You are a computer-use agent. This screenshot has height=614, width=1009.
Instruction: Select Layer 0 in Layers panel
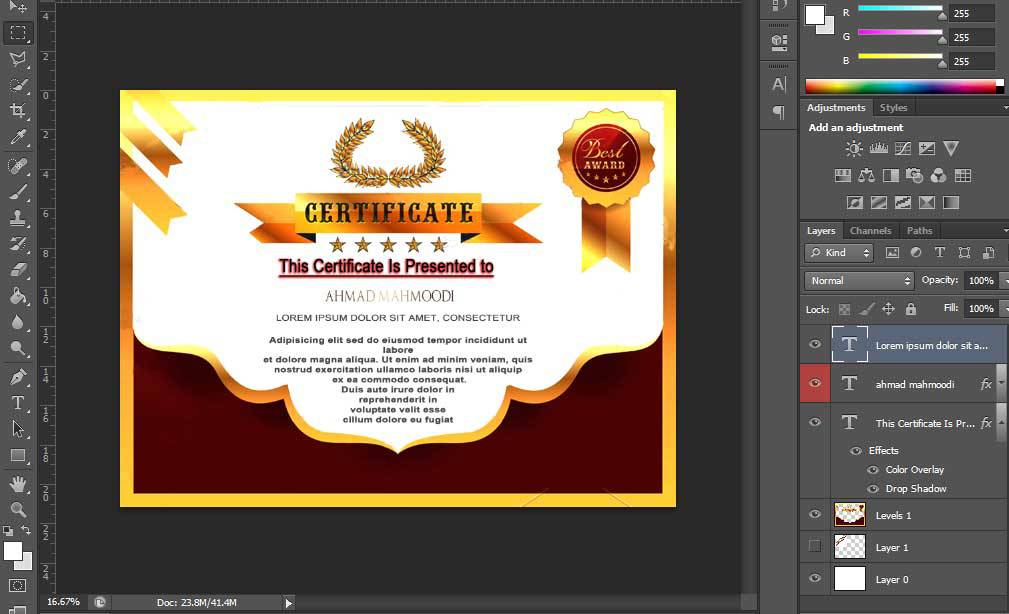(x=892, y=579)
